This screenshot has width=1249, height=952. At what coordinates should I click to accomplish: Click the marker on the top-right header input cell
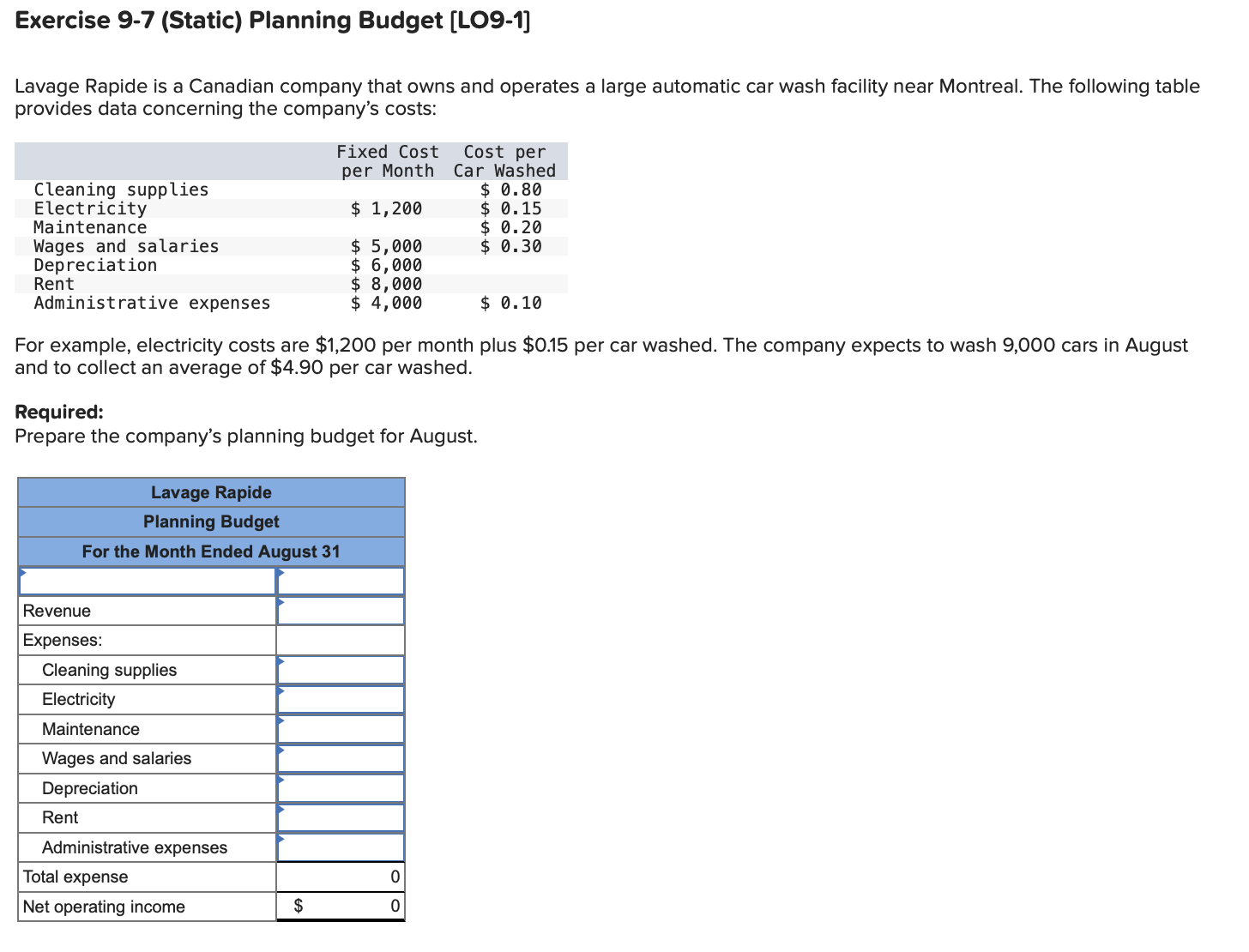279,572
